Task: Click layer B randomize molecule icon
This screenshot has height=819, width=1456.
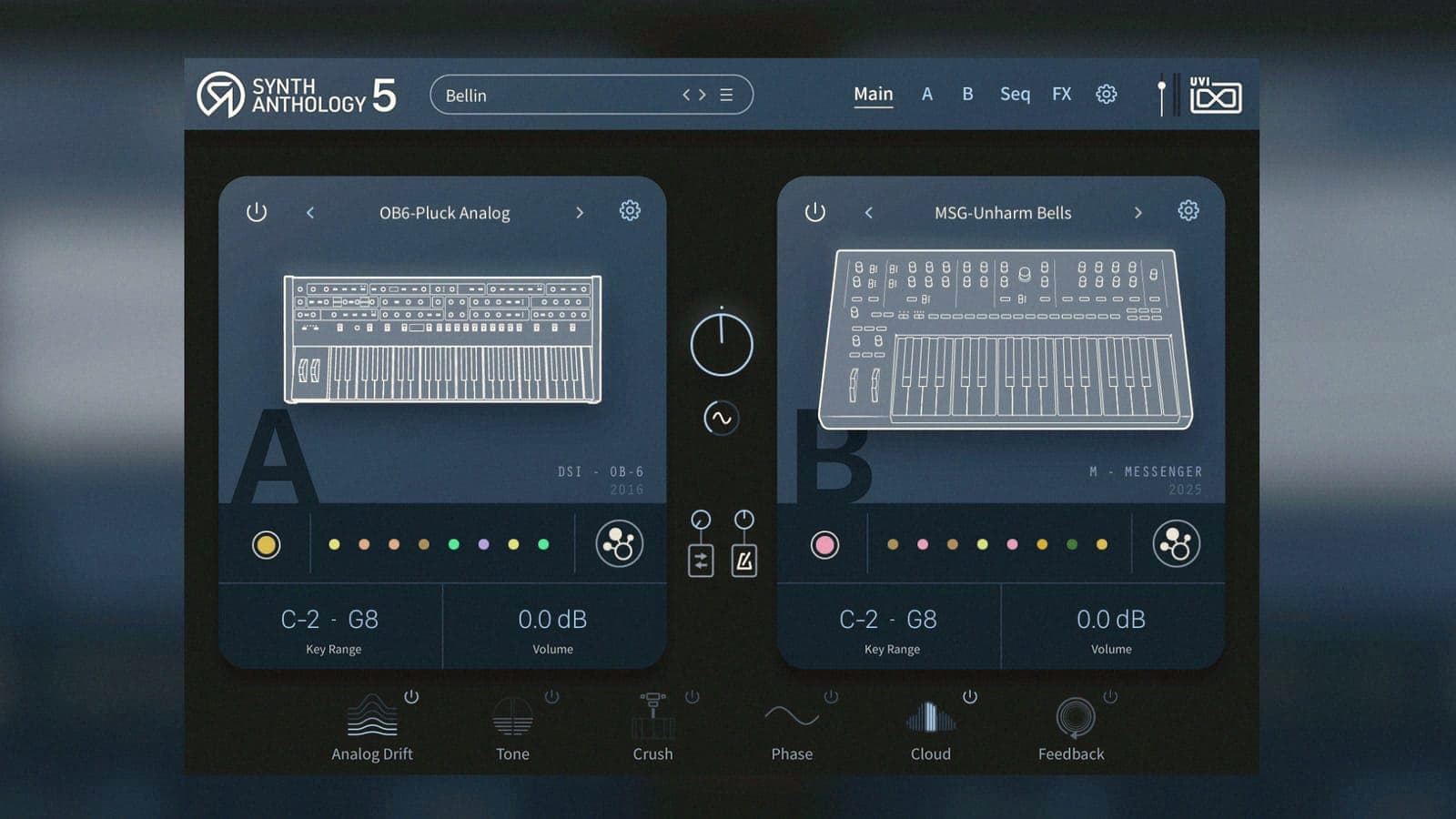Action: pyautogui.click(x=1177, y=544)
